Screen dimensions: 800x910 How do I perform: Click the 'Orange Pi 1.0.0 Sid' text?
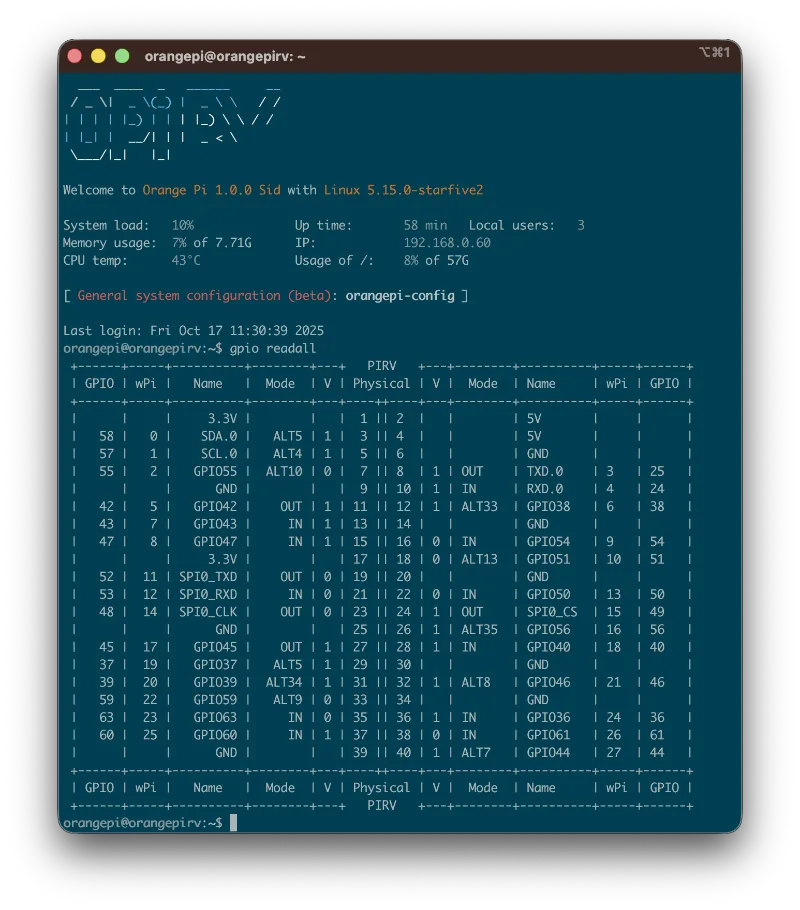pos(211,190)
